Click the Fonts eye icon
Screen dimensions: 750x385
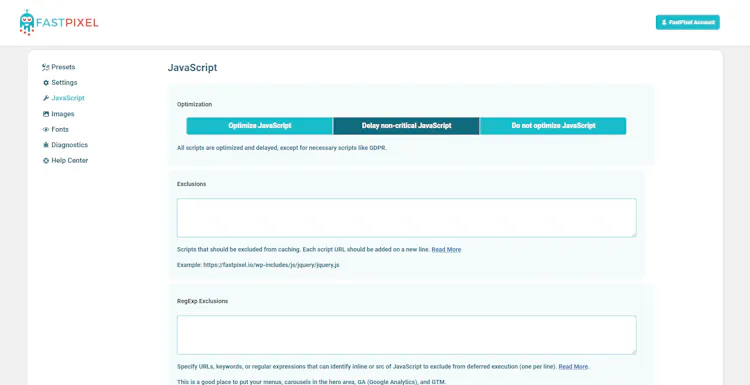(46, 130)
